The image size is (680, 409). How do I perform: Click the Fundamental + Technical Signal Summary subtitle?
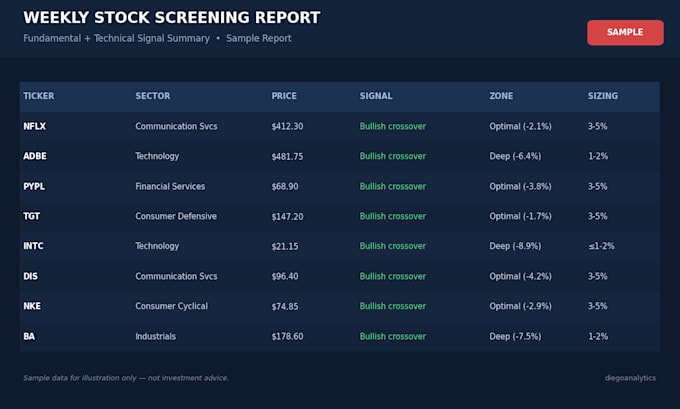117,38
